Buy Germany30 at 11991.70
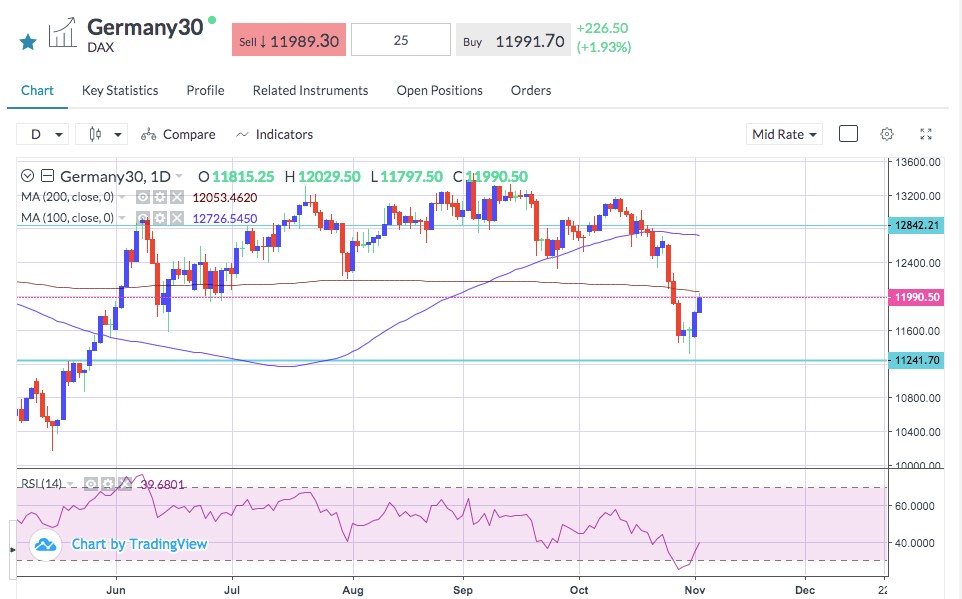Image resolution: width=962 pixels, height=599 pixels. [x=514, y=40]
